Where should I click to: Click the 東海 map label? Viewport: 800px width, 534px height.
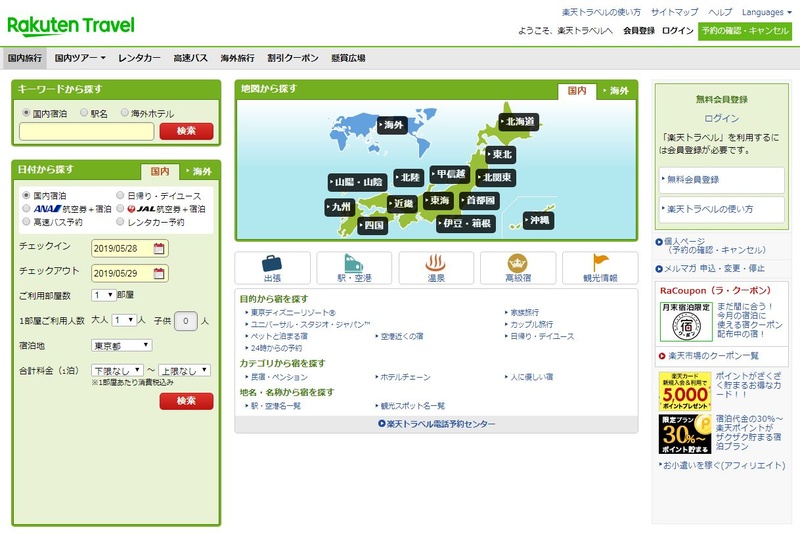pos(438,200)
